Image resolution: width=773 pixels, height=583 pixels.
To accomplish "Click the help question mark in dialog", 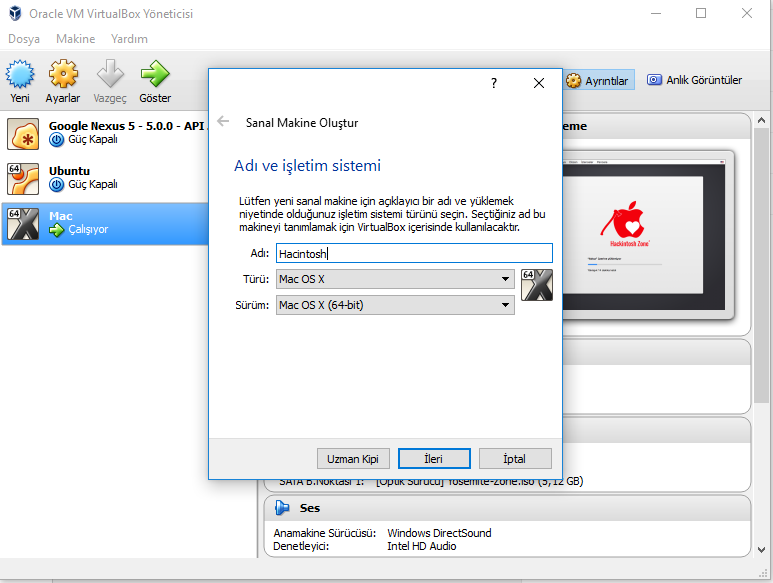I will pyautogui.click(x=494, y=83).
